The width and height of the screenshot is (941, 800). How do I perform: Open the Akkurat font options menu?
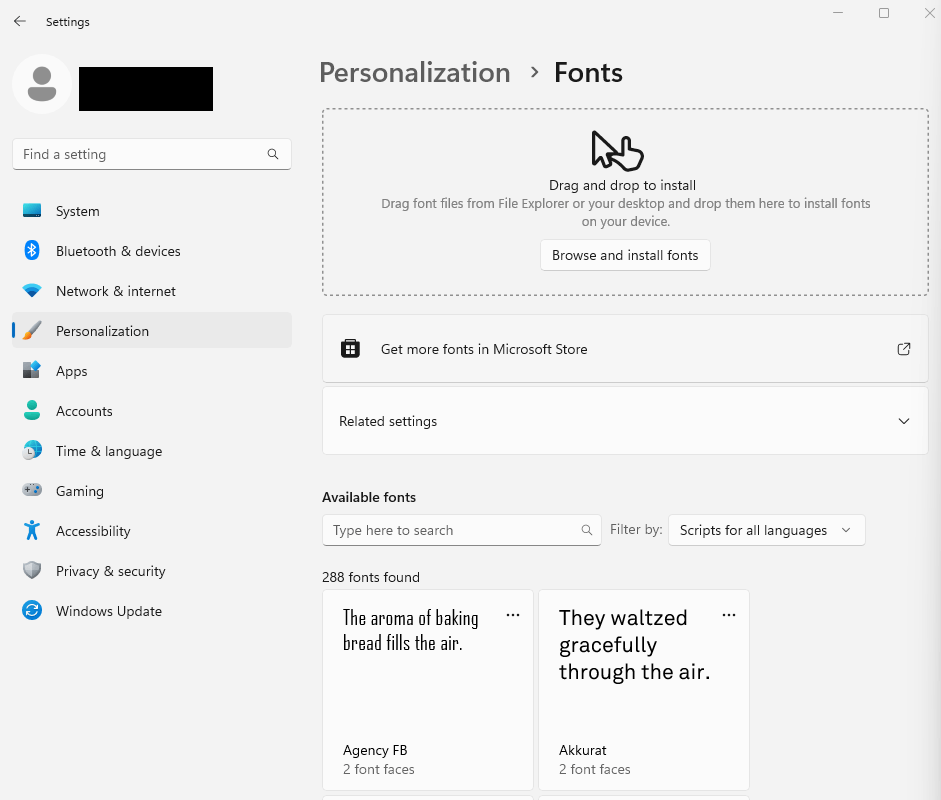pyautogui.click(x=729, y=616)
